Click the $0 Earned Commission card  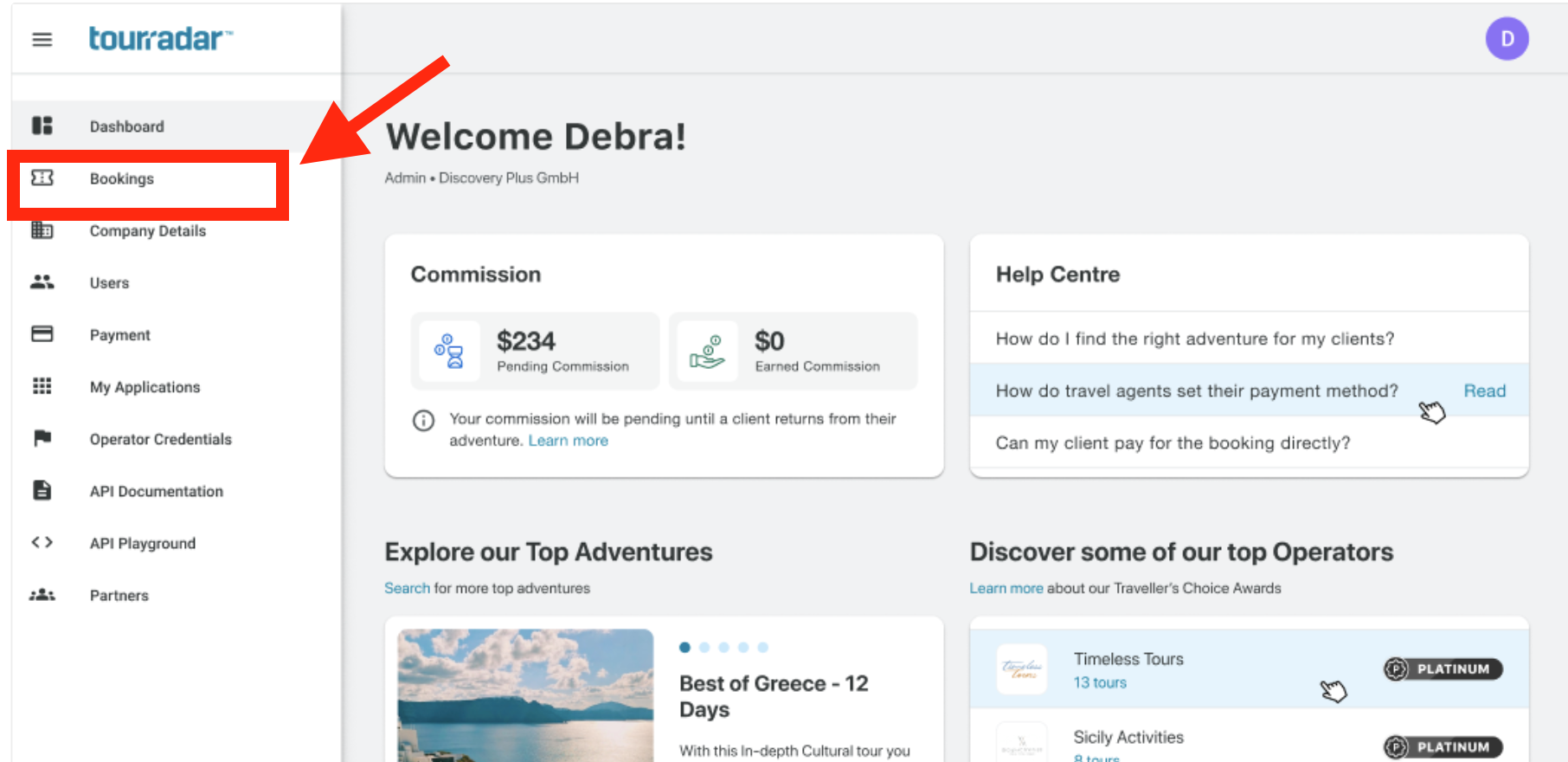point(793,352)
